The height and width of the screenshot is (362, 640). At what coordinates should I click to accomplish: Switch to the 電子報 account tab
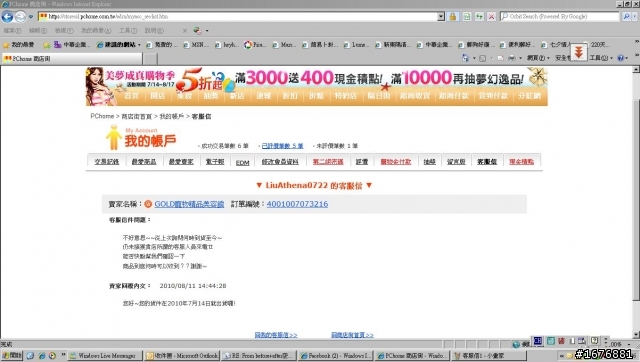click(215, 162)
